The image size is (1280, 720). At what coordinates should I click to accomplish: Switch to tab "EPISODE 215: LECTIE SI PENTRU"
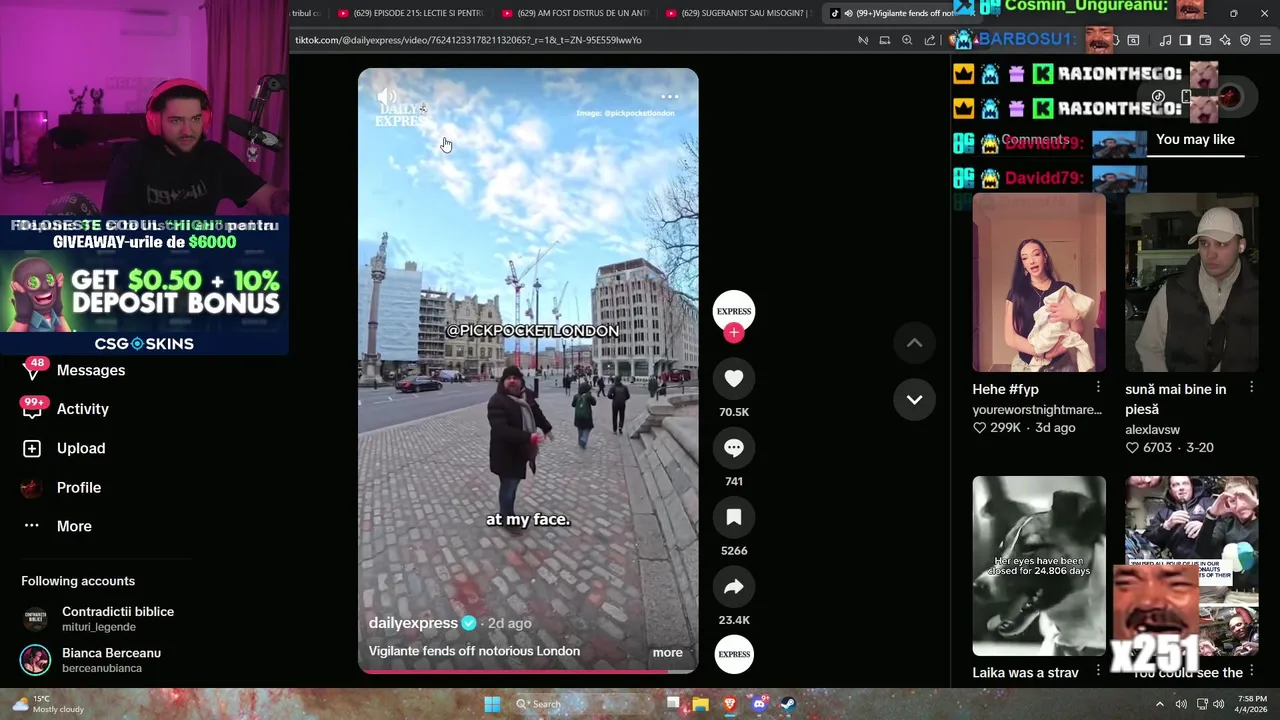point(410,13)
